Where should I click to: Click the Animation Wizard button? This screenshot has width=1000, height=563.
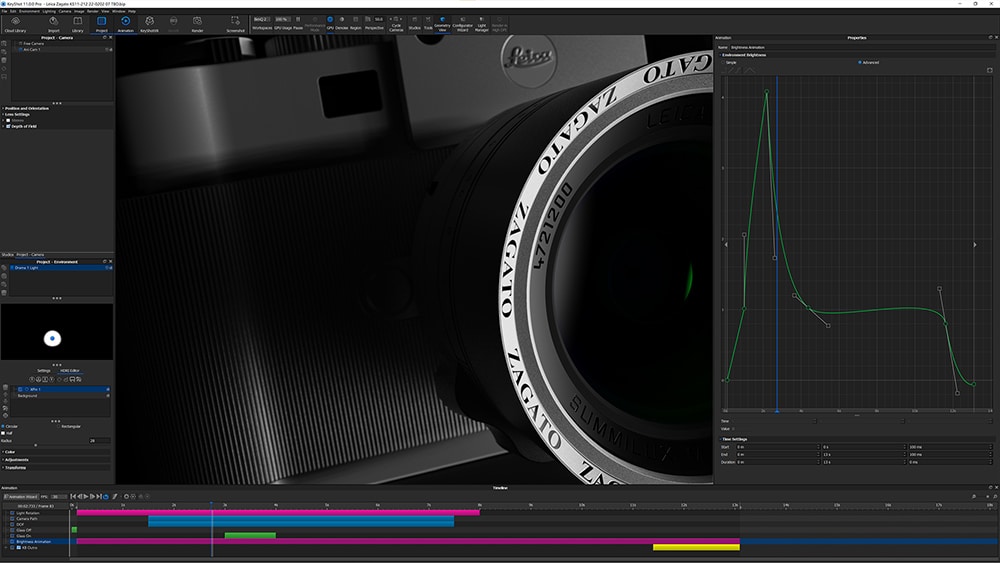24,496
